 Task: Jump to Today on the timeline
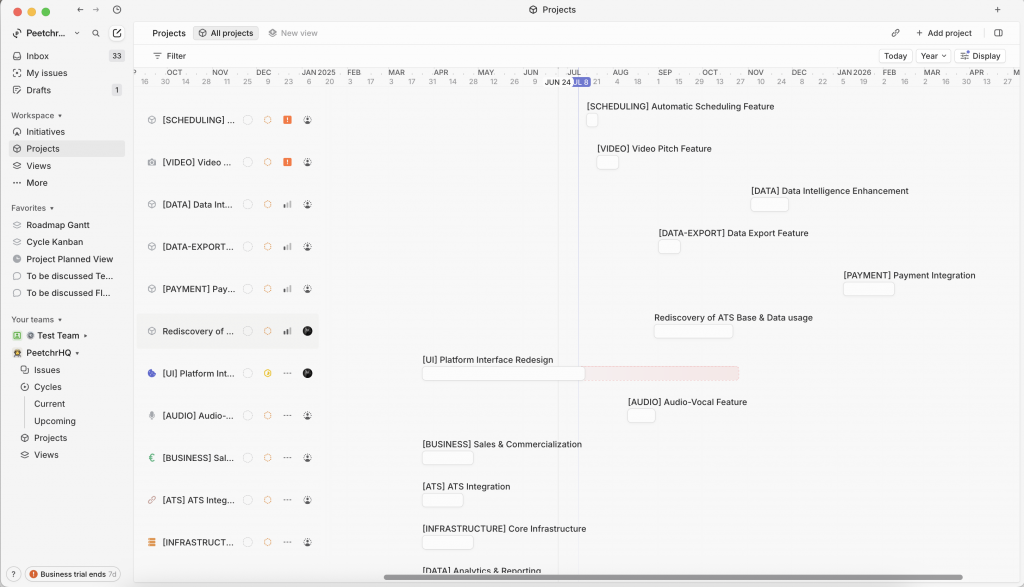click(895, 56)
